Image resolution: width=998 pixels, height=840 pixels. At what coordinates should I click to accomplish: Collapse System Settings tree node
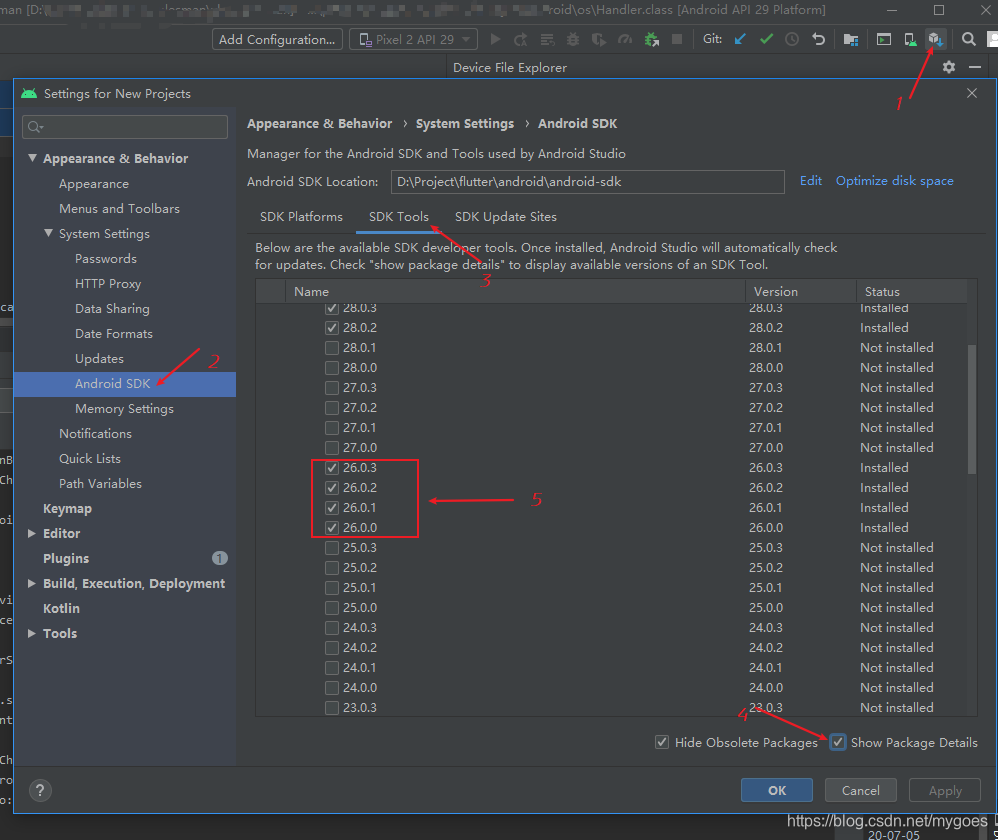pos(48,233)
